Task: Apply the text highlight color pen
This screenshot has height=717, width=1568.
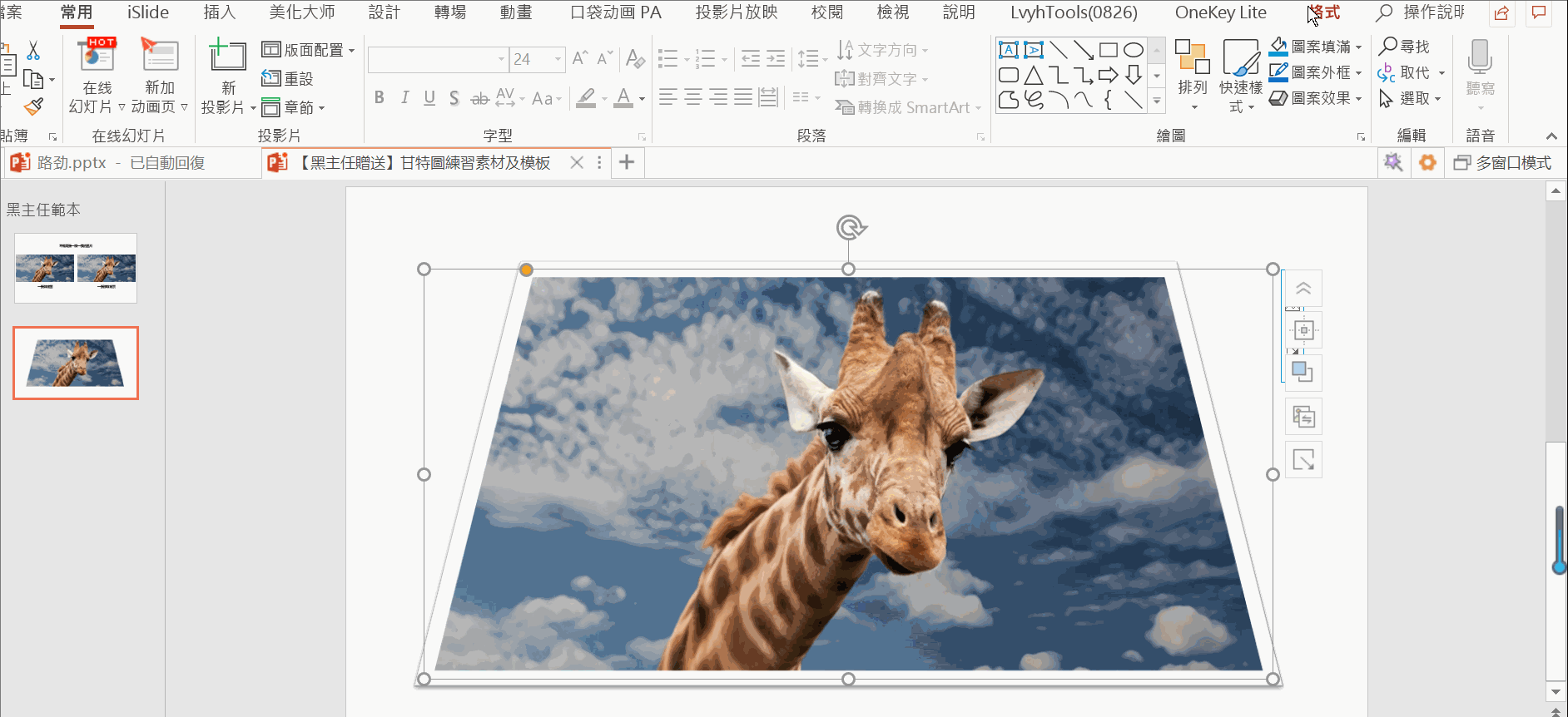Action: coord(586,98)
